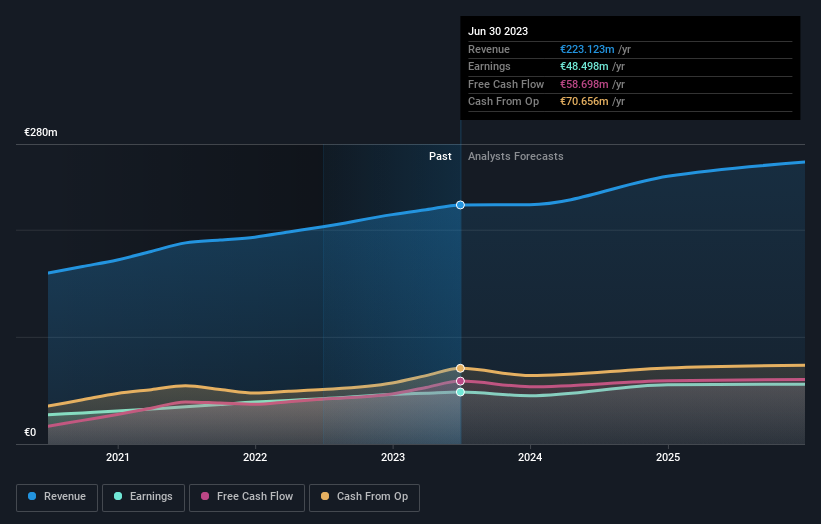Click the Revenue row label in tooltip

[489, 49]
